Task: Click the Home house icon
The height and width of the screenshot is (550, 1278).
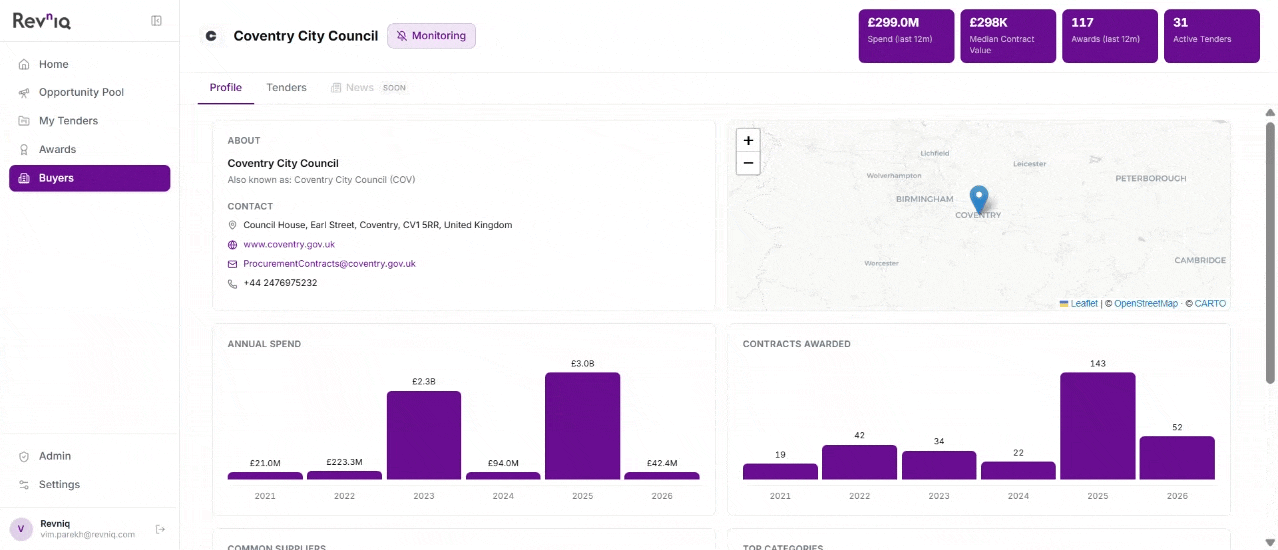Action: pos(24,64)
